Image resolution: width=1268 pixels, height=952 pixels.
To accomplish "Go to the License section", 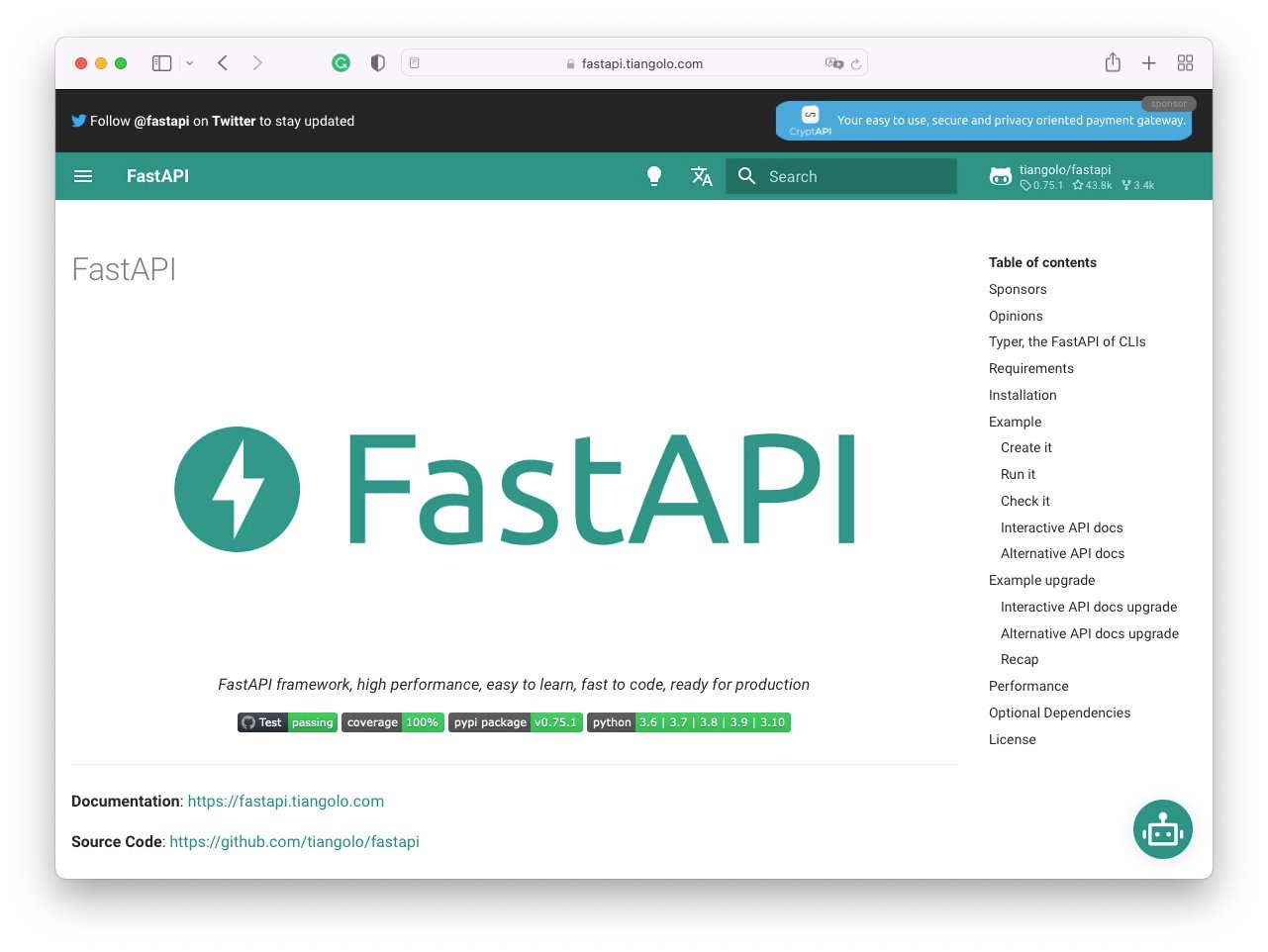I will [1013, 739].
